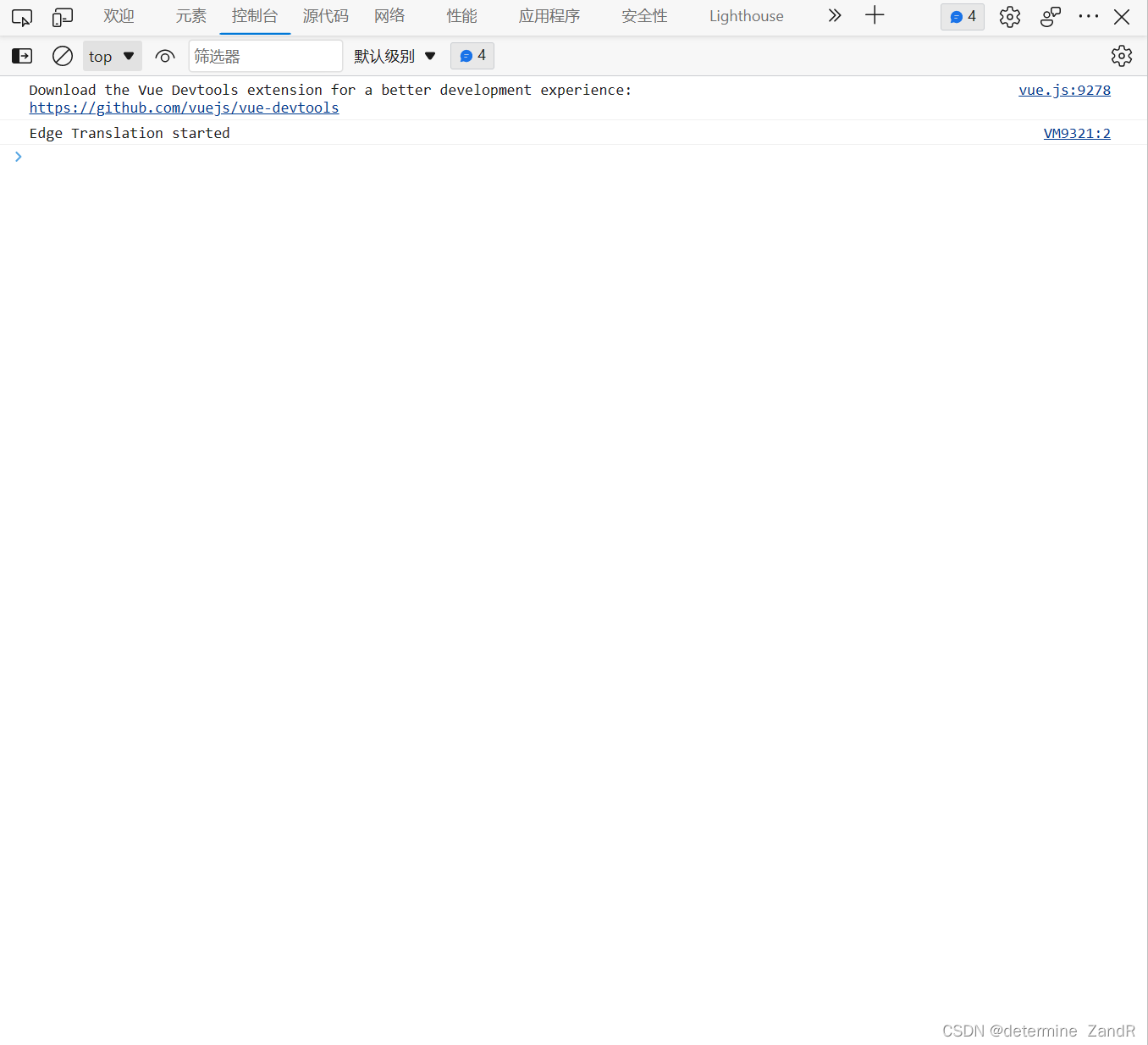The height and width of the screenshot is (1045, 1148).
Task: Open the top bar issues counter showing 4
Action: [963, 17]
